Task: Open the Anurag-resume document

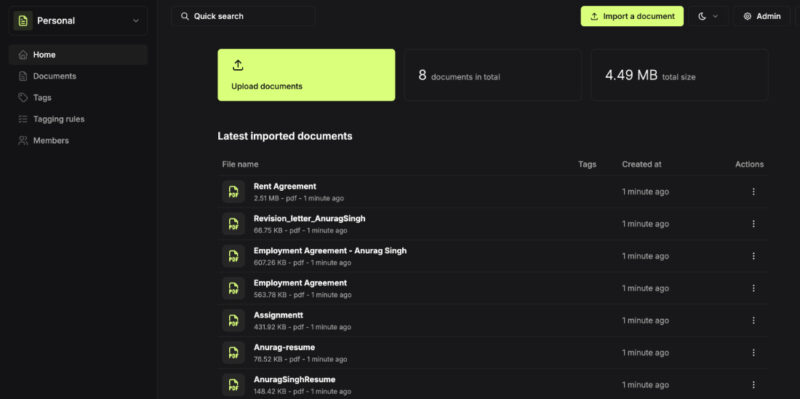Action: click(284, 347)
